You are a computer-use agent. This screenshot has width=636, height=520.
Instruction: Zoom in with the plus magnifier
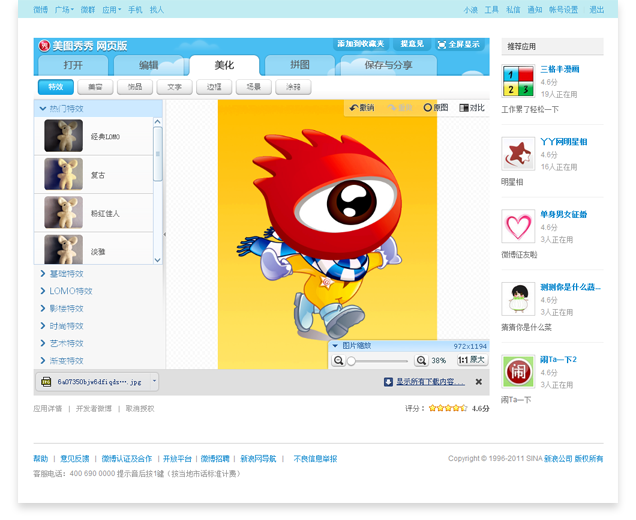point(421,360)
